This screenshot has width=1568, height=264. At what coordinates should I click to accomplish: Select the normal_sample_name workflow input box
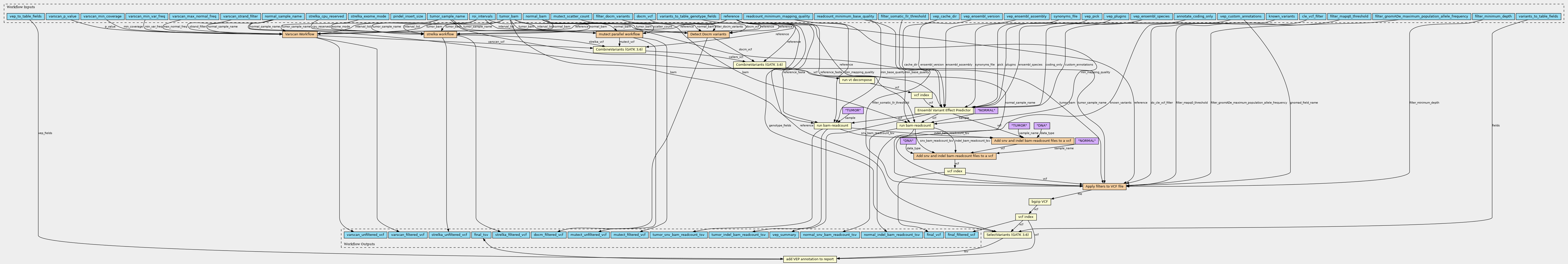(x=283, y=16)
